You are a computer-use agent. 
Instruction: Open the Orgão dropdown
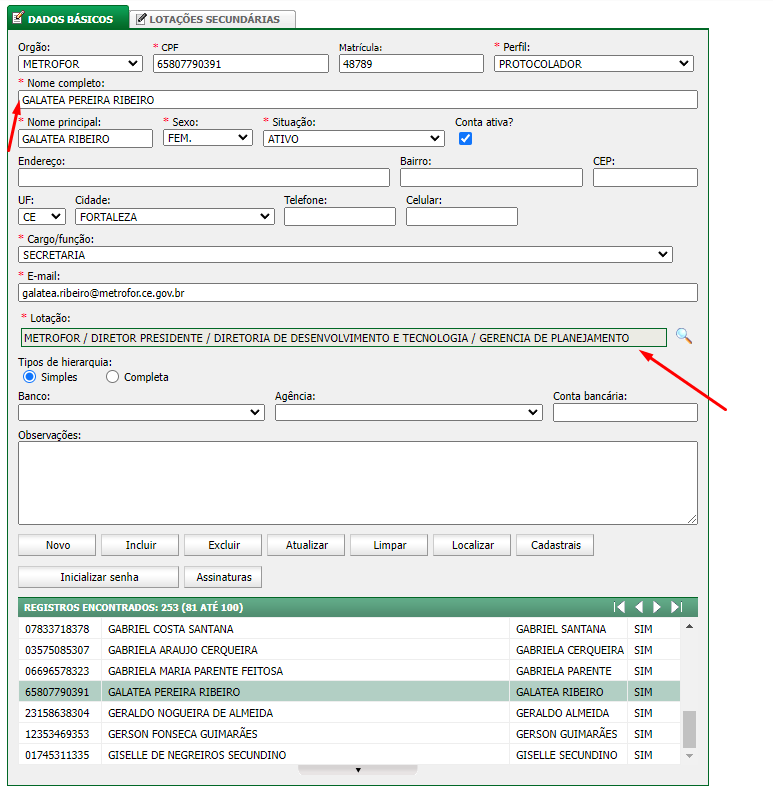80,64
